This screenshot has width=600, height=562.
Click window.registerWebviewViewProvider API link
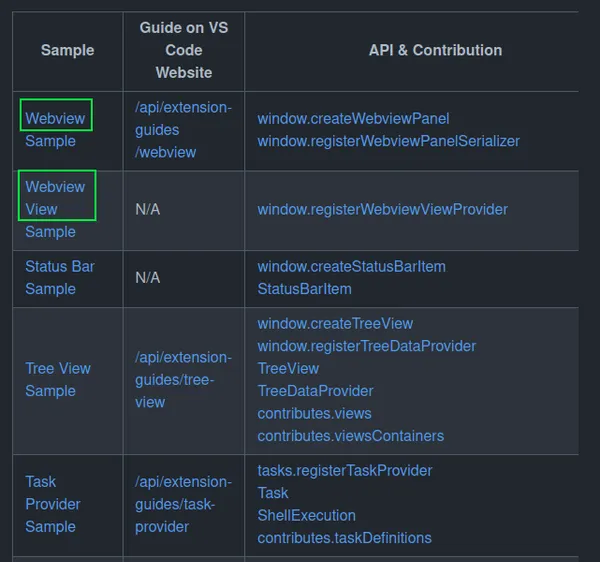[x=383, y=210]
